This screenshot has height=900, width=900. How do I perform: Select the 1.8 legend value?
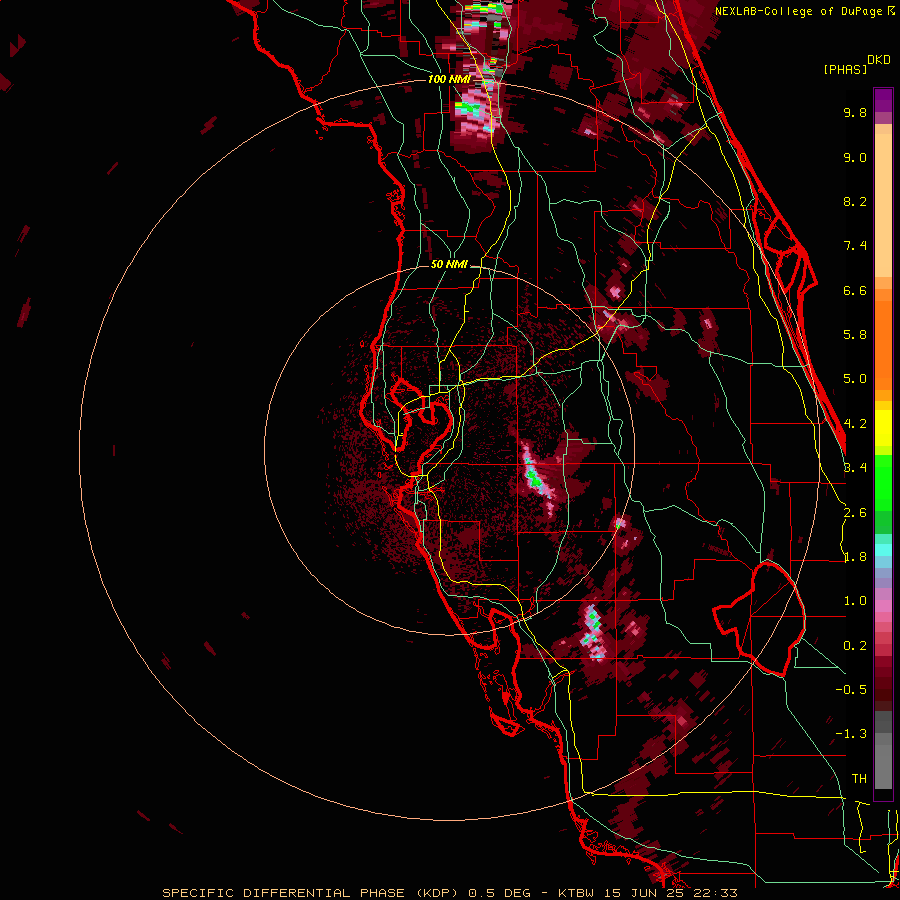[855, 557]
